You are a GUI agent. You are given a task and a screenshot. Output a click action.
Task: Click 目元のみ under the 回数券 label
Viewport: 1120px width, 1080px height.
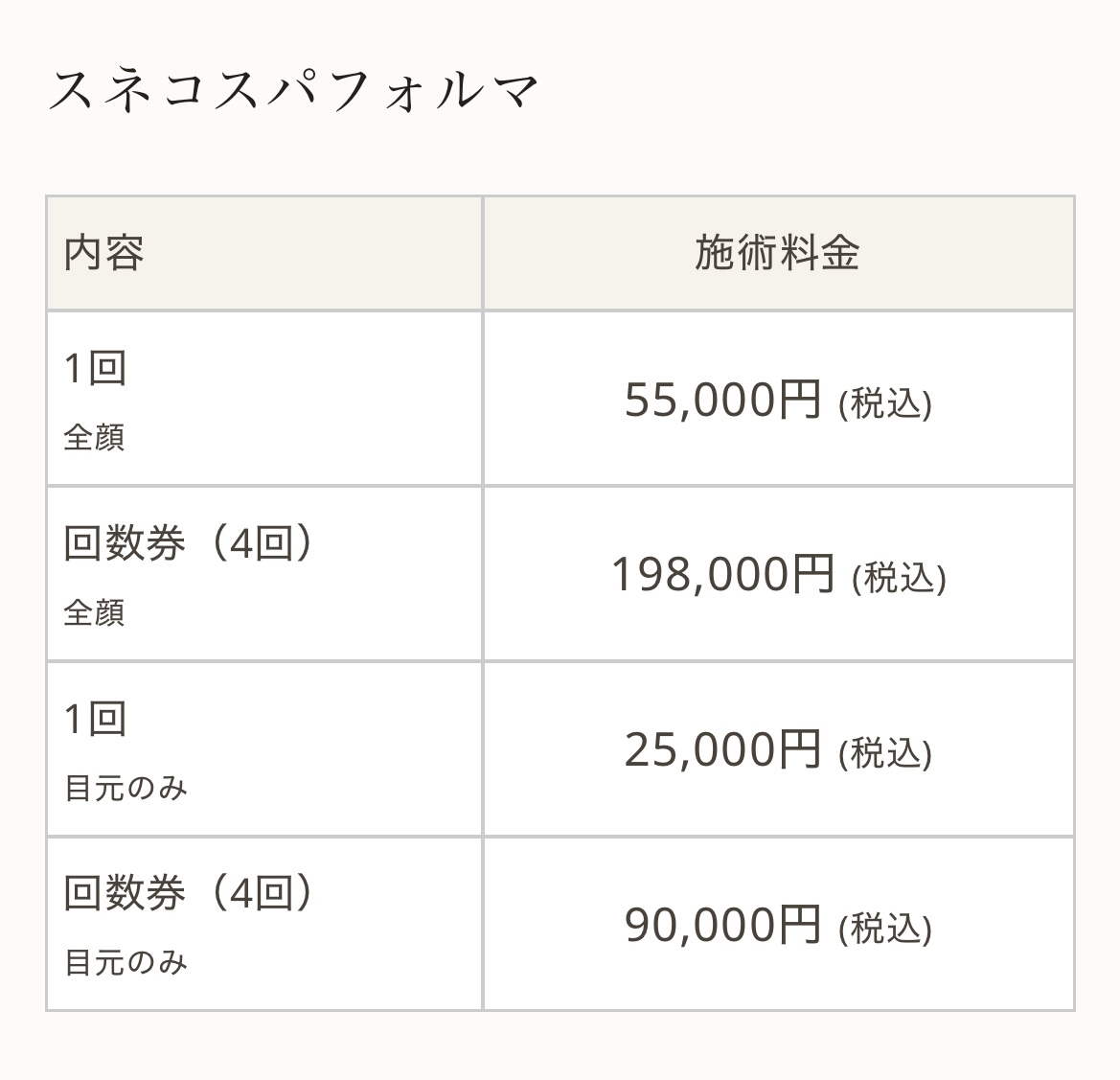(126, 962)
